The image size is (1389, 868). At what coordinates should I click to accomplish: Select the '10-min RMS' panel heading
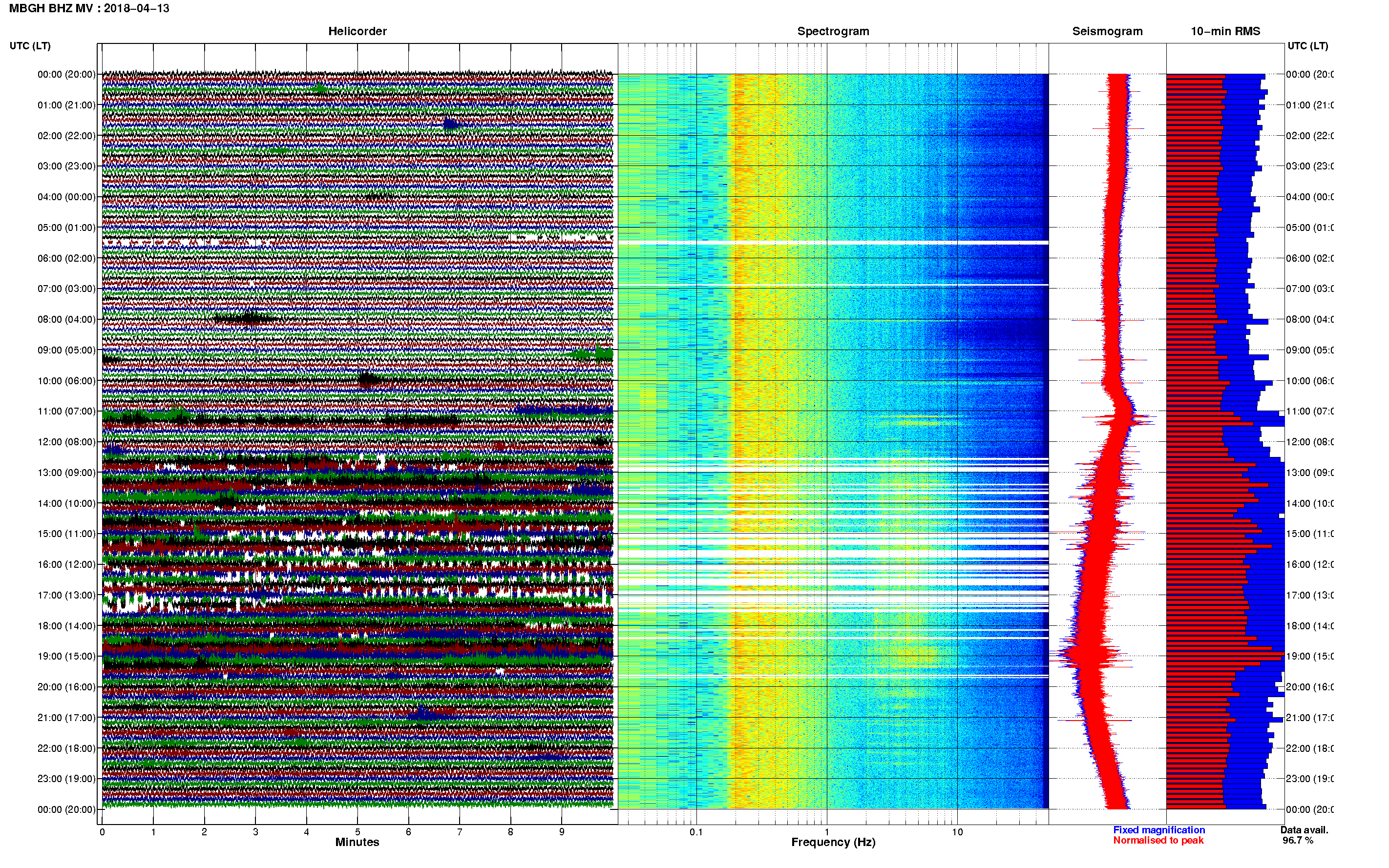click(1225, 31)
